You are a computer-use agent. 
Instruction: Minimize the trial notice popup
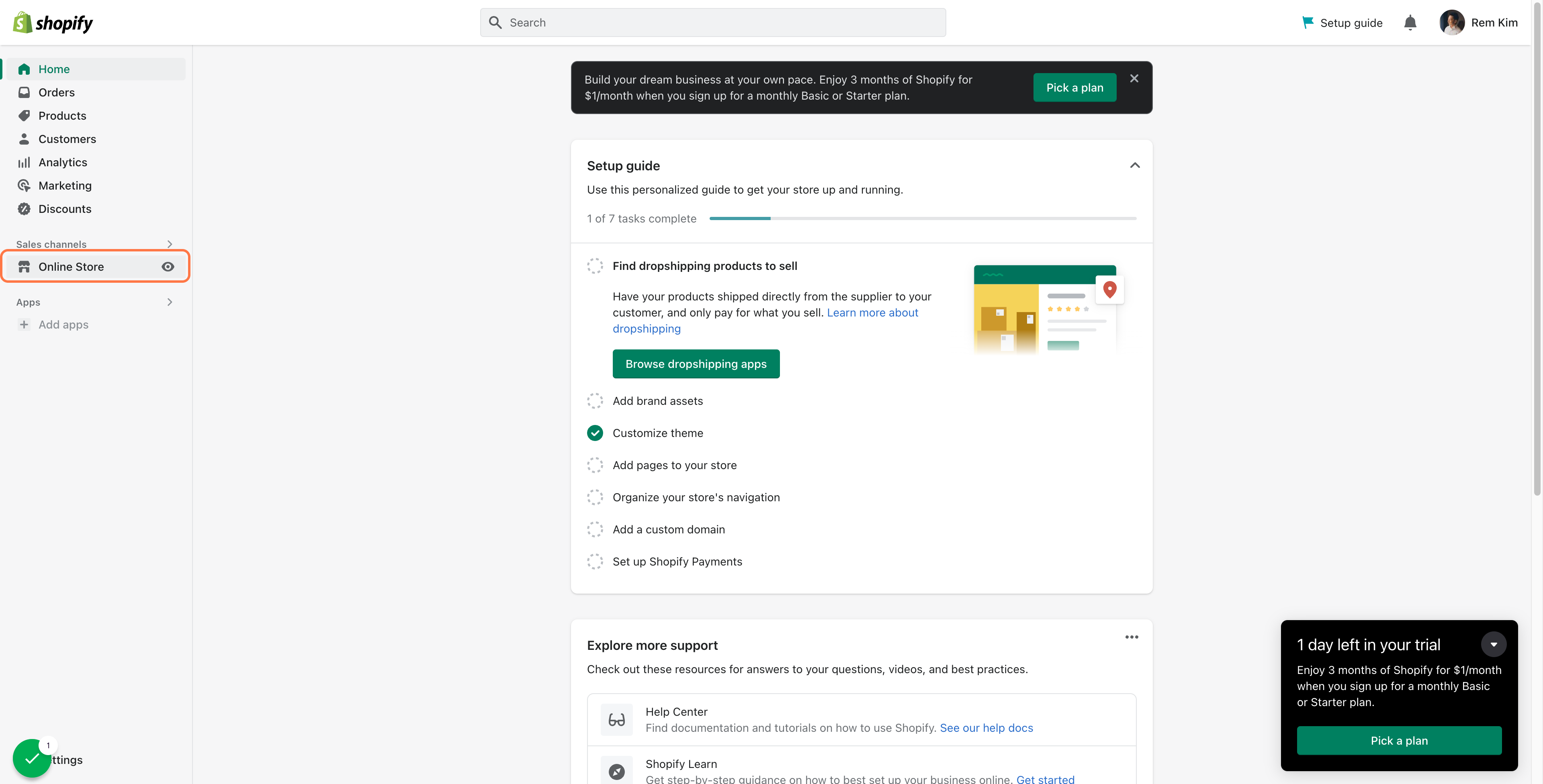pos(1493,645)
